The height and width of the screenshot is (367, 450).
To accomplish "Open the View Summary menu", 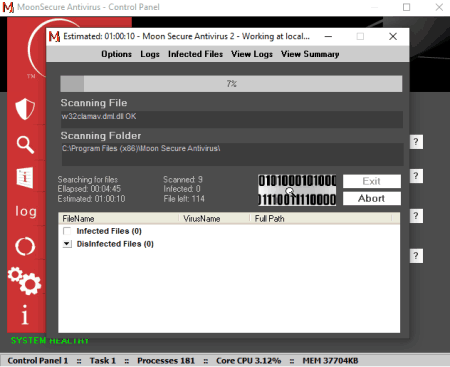I will 310,54.
